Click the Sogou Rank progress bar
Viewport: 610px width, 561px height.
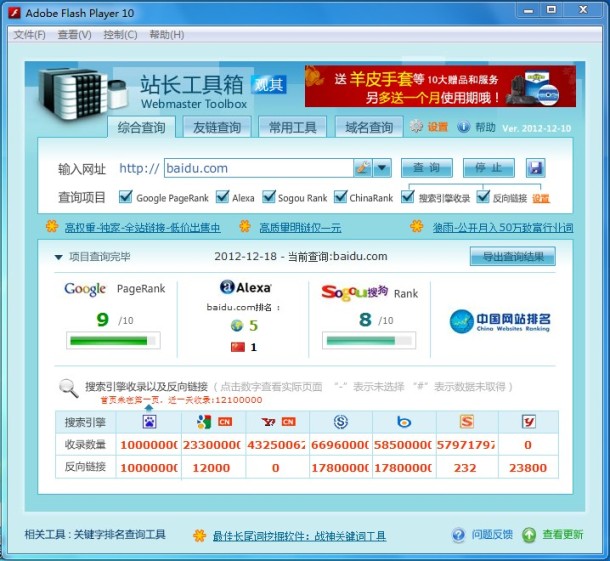pos(369,341)
